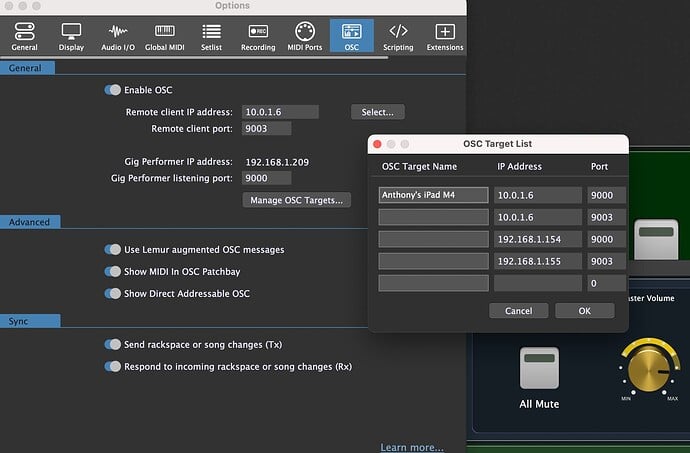Image resolution: width=690 pixels, height=453 pixels.
Task: Switch to the Extensions tab
Action: pyautogui.click(x=445, y=31)
